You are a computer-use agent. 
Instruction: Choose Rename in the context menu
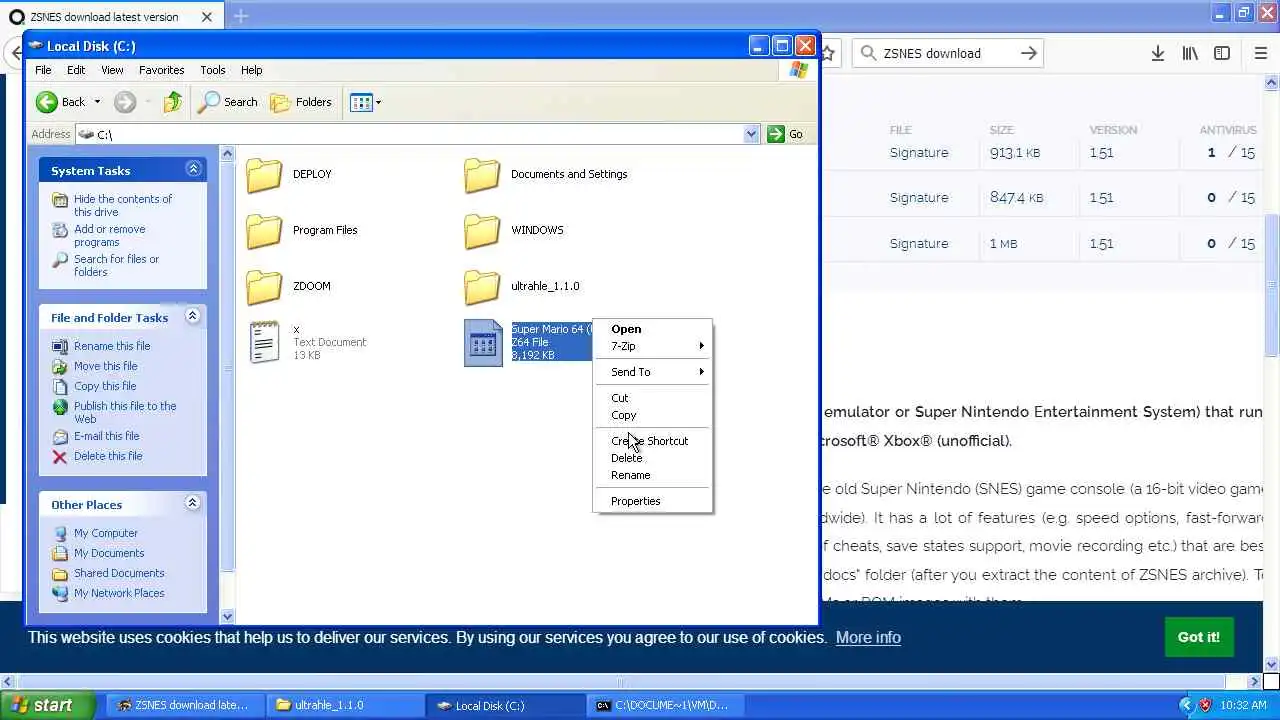[653, 475]
